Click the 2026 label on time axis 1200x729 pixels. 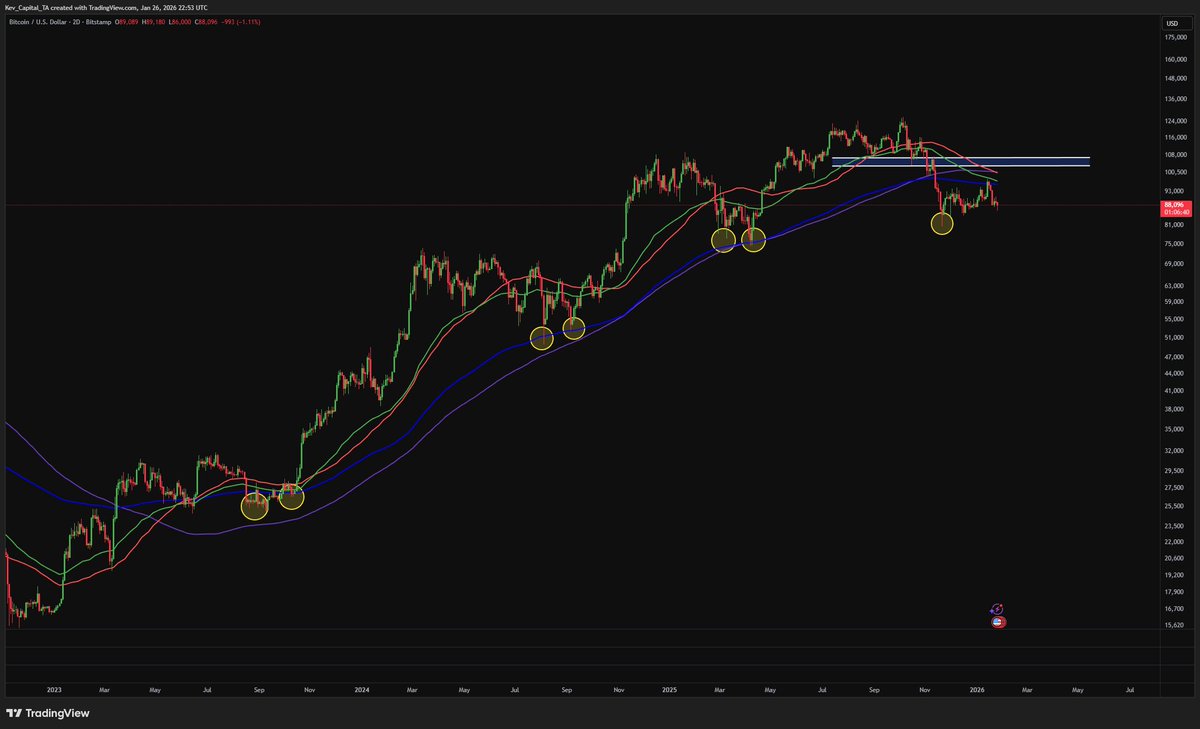977,689
